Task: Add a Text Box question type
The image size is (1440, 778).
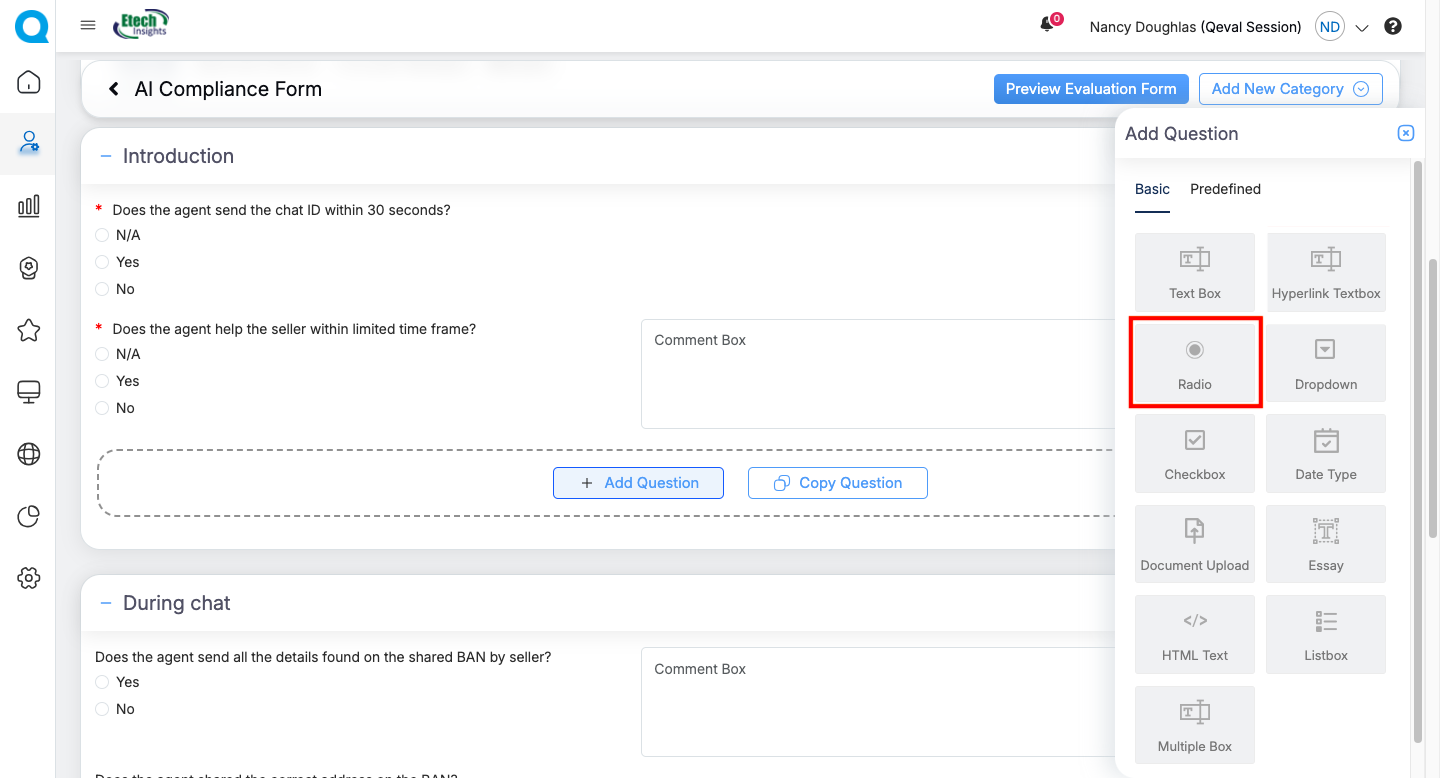Action: [x=1194, y=272]
